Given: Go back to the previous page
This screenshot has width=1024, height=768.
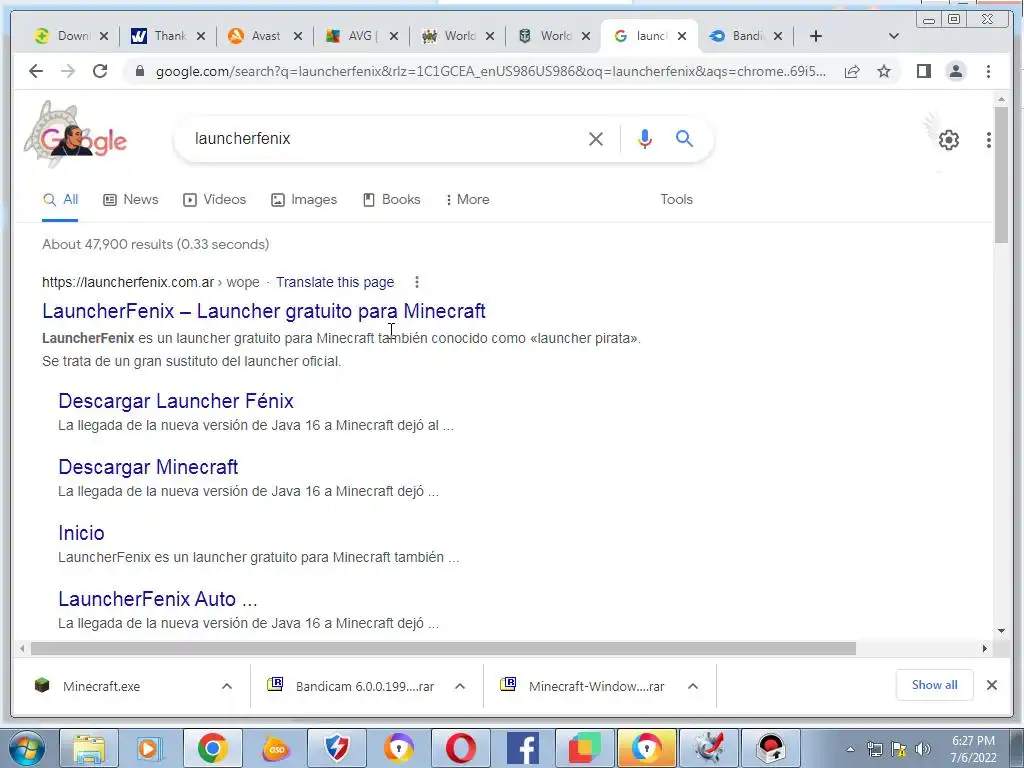Looking at the screenshot, I should pyautogui.click(x=36, y=71).
